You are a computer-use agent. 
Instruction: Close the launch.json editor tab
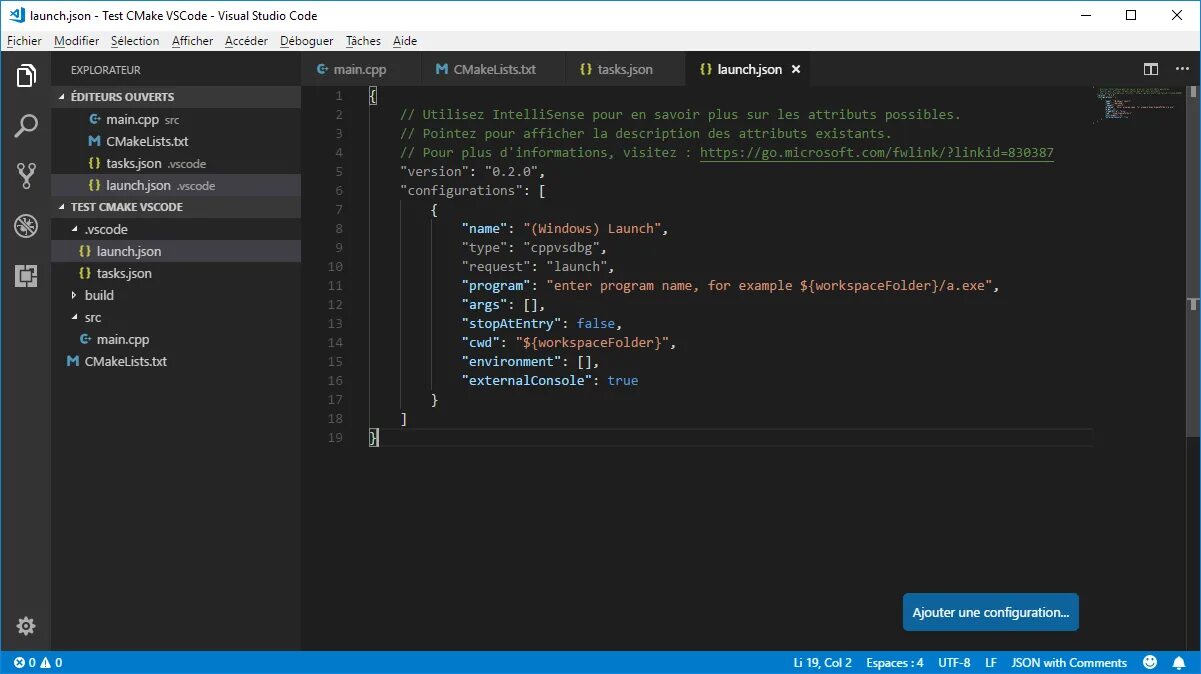click(x=796, y=69)
